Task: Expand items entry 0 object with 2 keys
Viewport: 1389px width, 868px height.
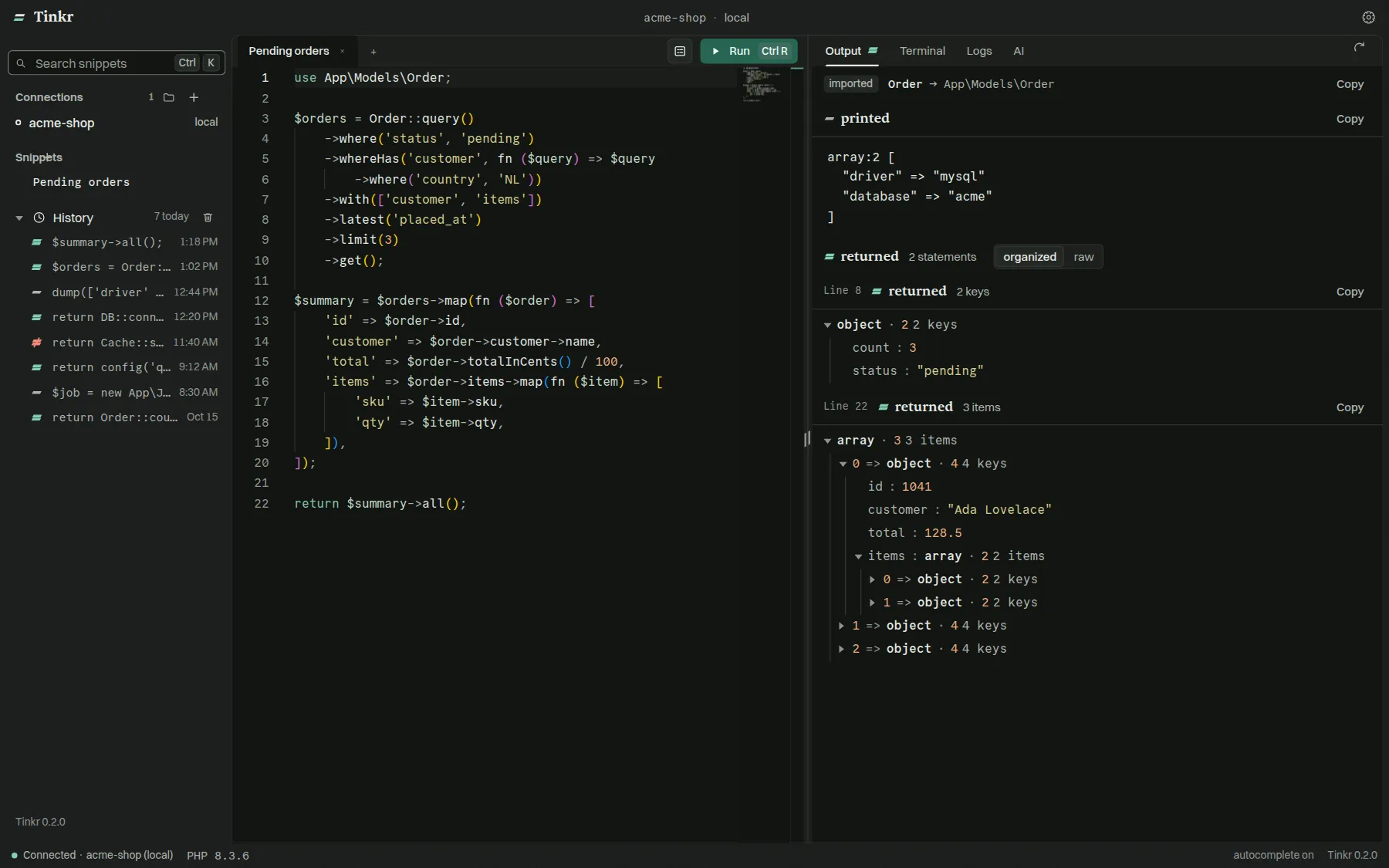Action: (872, 579)
